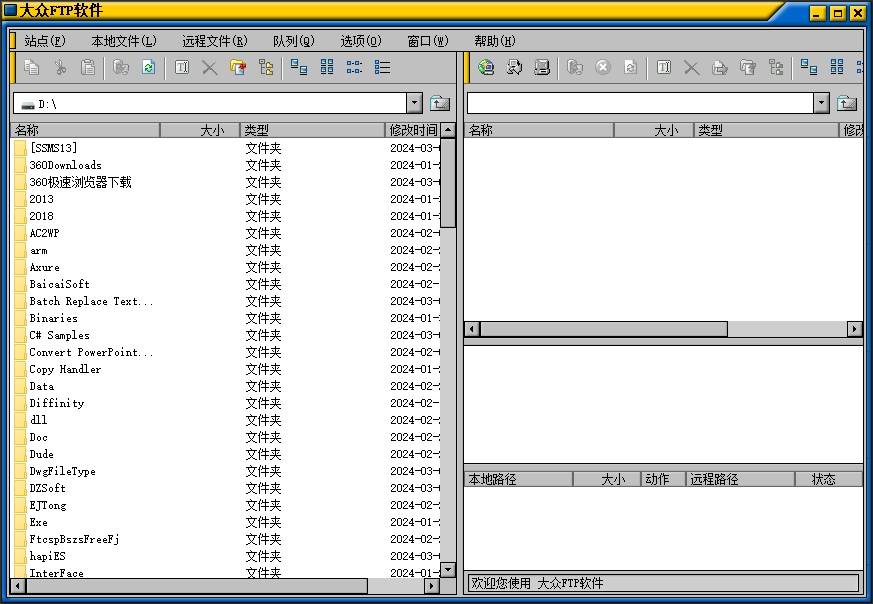873x604 pixels.
Task: Switch local pane to small icons view
Action: point(327,68)
